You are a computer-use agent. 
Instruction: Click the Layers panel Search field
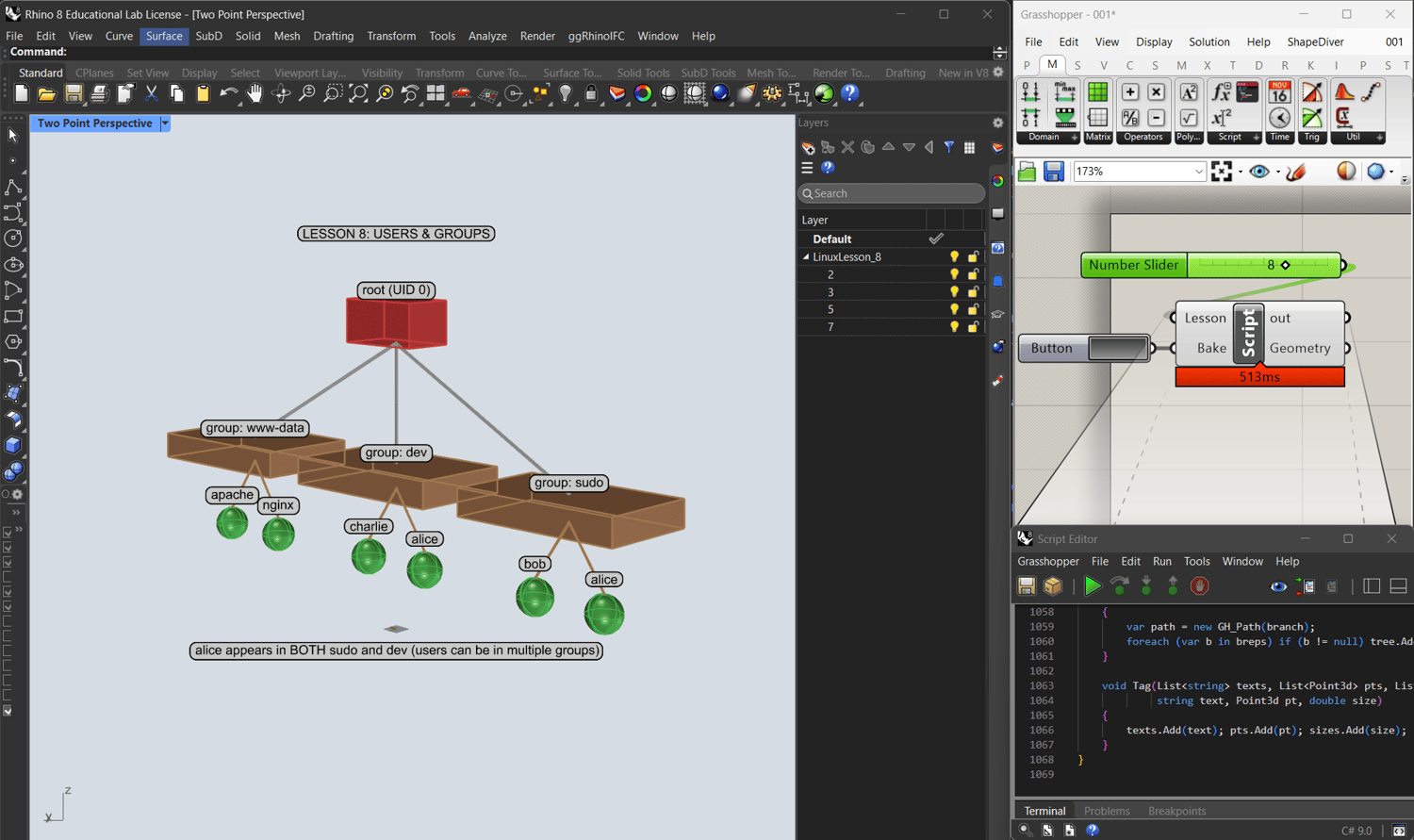point(891,193)
